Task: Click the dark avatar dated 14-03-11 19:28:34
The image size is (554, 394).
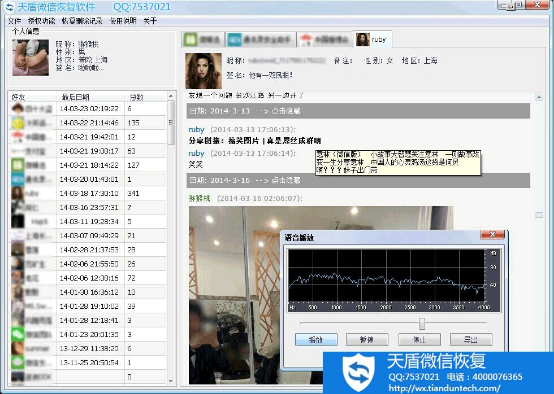Action: tap(18, 222)
